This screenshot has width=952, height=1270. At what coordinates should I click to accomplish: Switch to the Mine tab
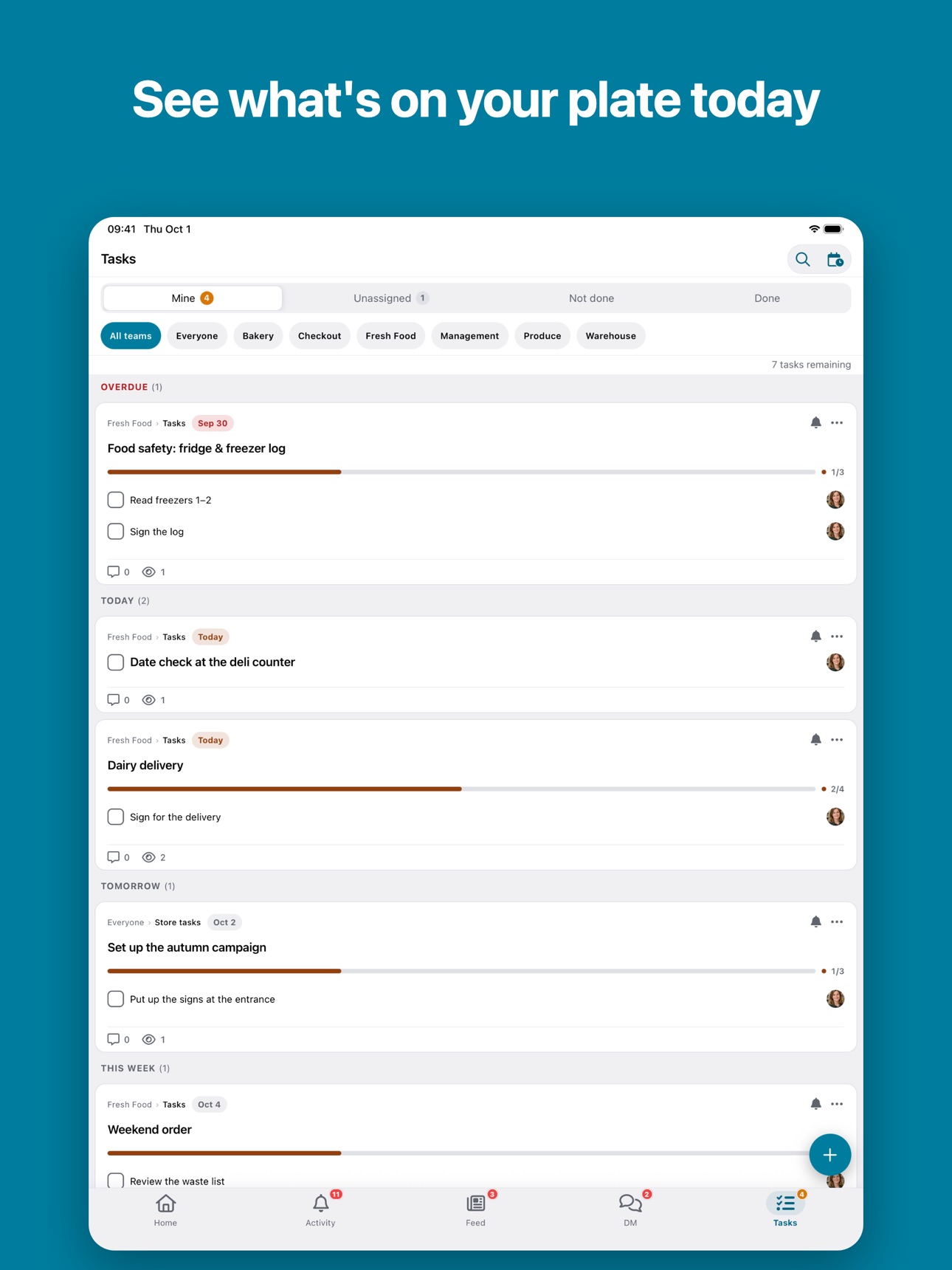(x=193, y=298)
